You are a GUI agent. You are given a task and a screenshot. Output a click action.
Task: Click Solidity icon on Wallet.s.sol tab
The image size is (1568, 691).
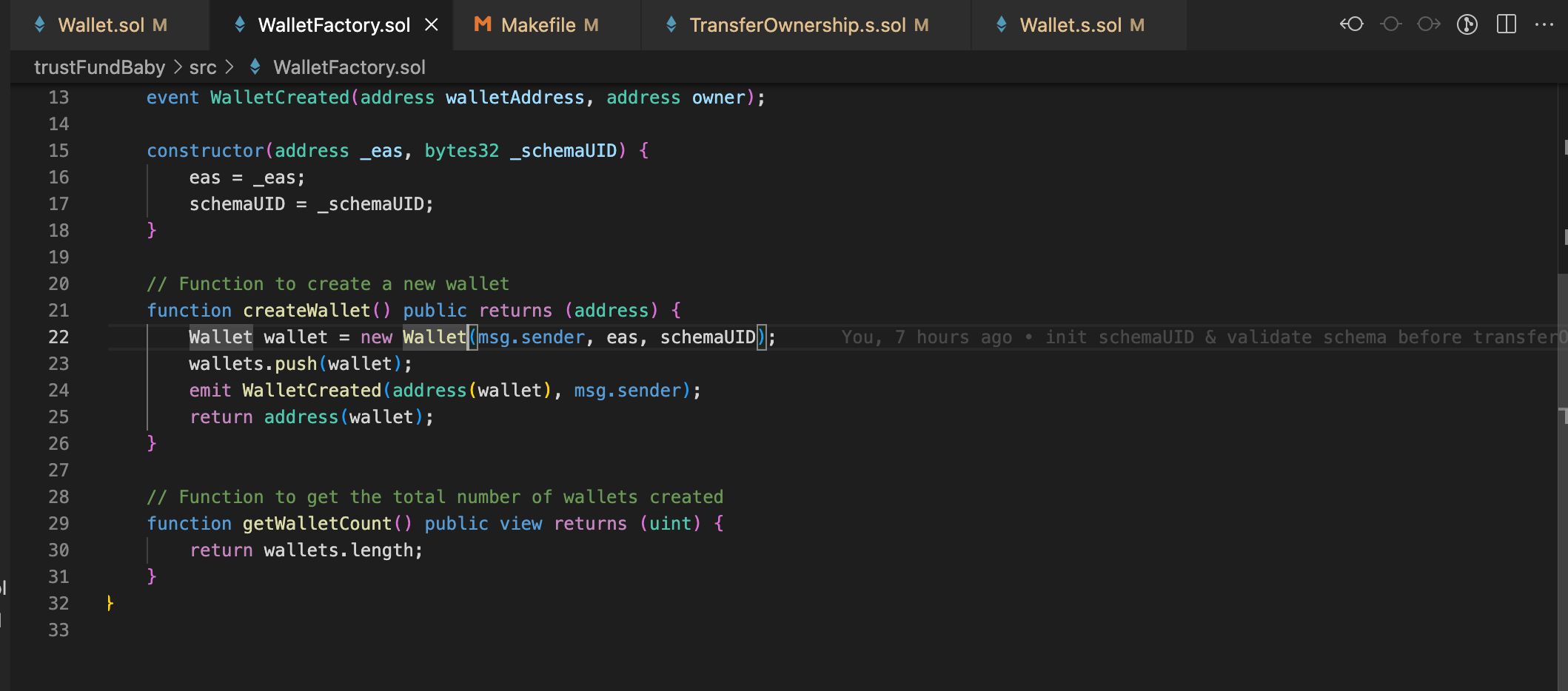point(1002,25)
